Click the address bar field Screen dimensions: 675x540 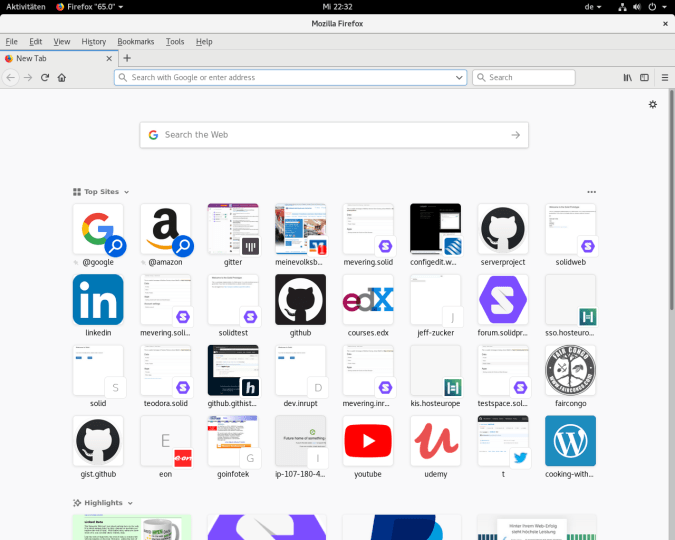[x=291, y=78]
